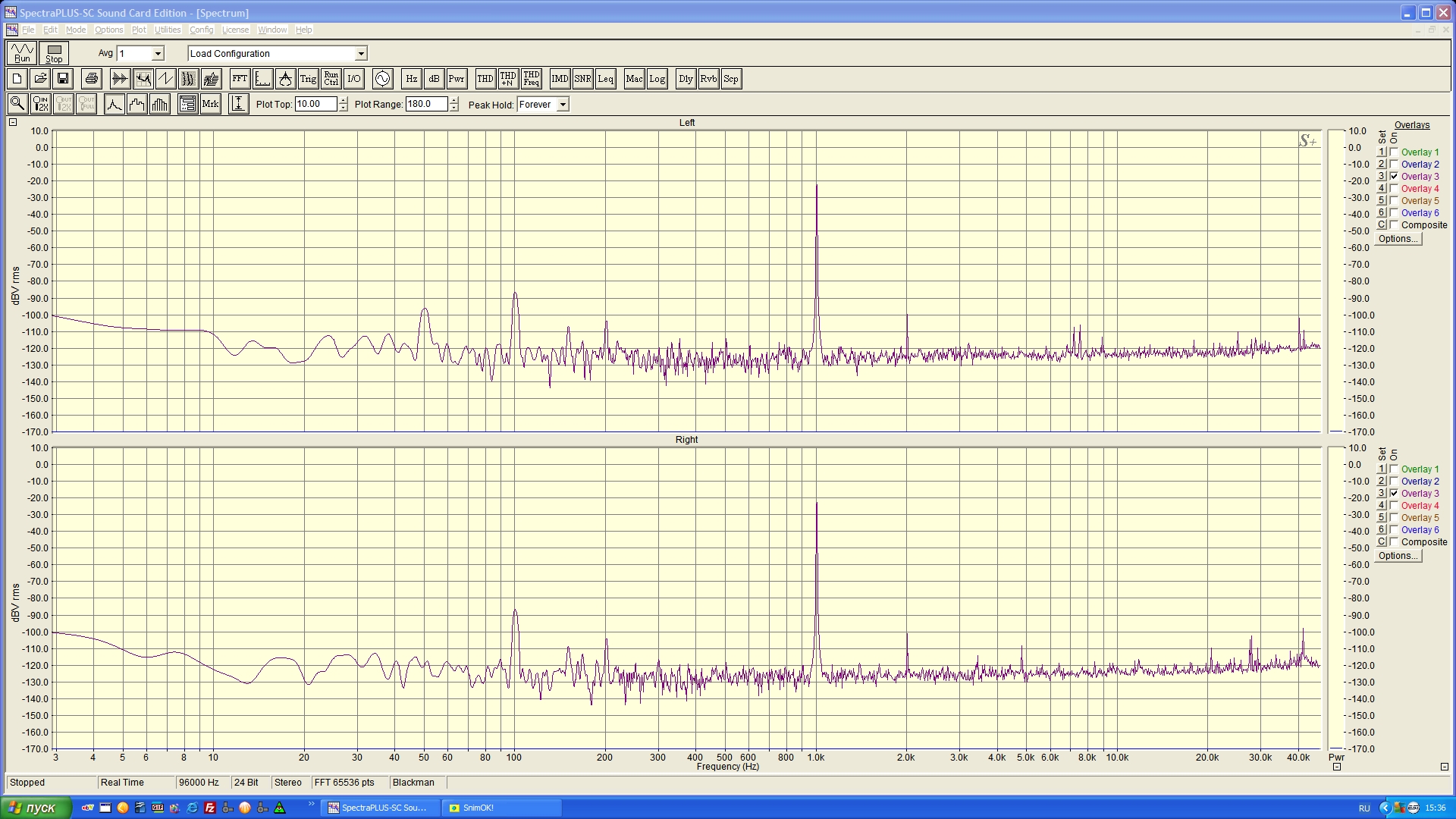Viewport: 1456px width, 819px height.
Task: Click the Mrk marker icon
Action: click(211, 104)
